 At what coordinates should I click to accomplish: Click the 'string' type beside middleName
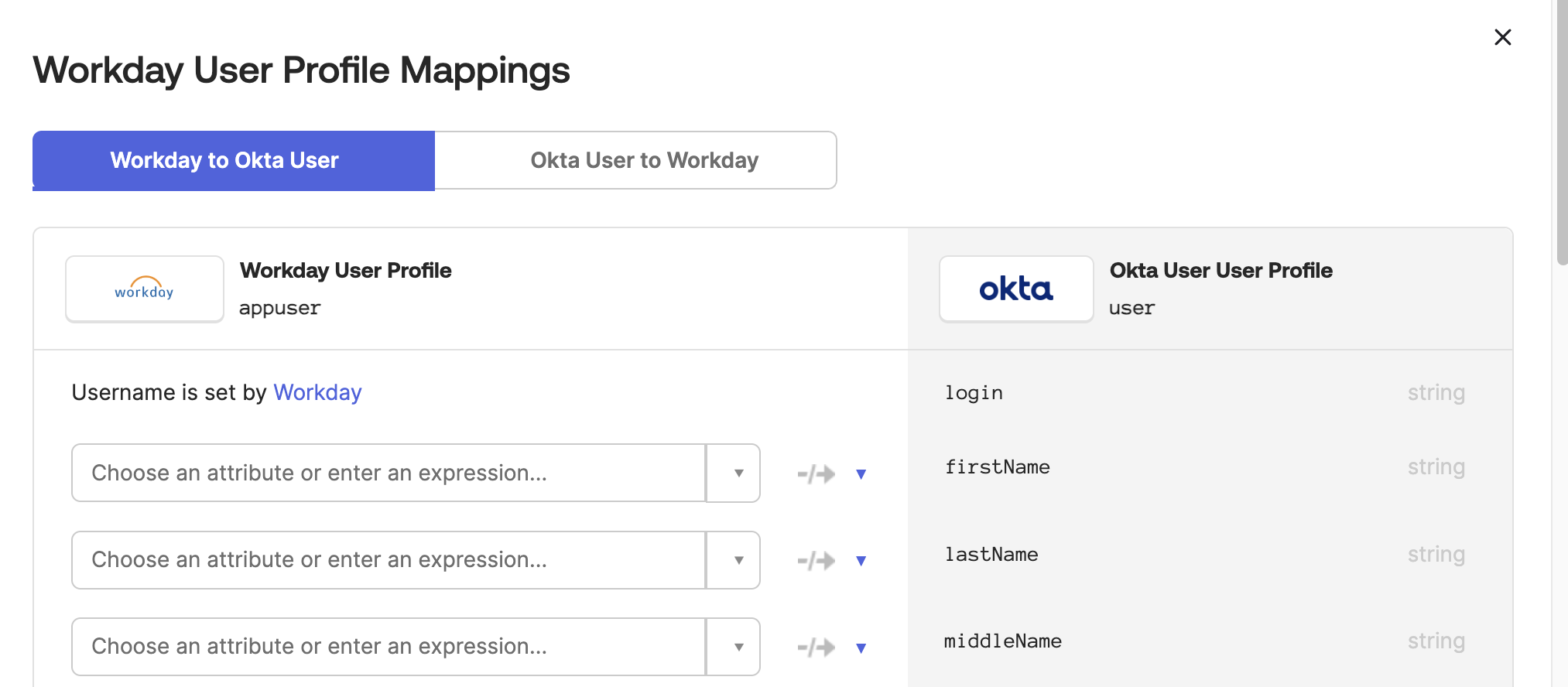point(1436,641)
